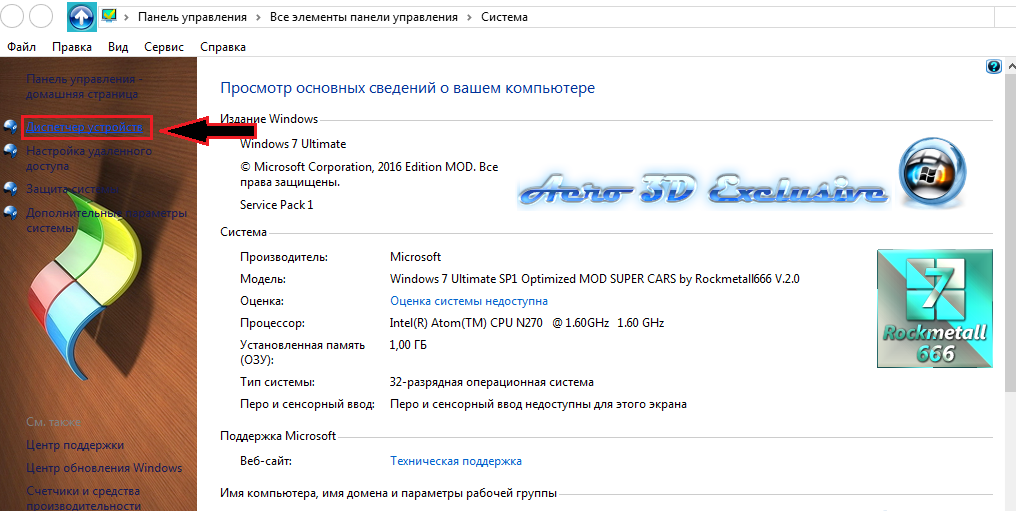Open the Справка menu
Viewport: 1016px width, 511px height.
[222, 47]
